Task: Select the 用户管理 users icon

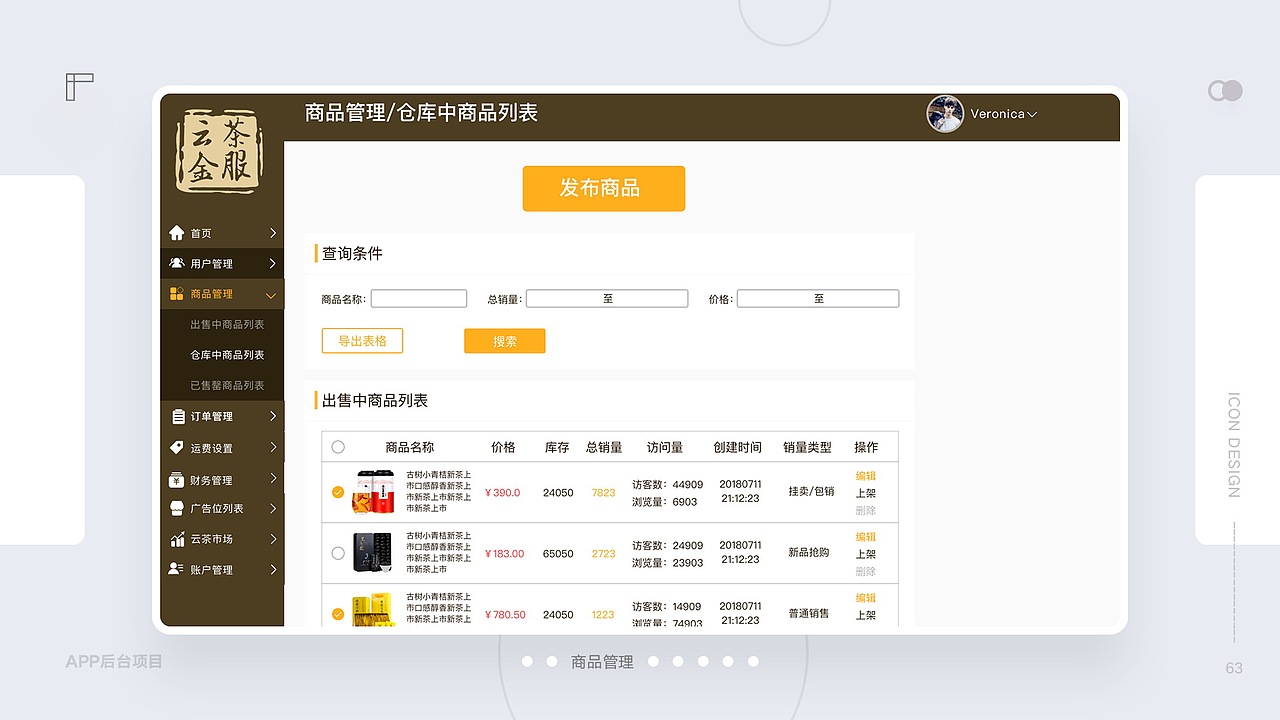Action: point(175,263)
